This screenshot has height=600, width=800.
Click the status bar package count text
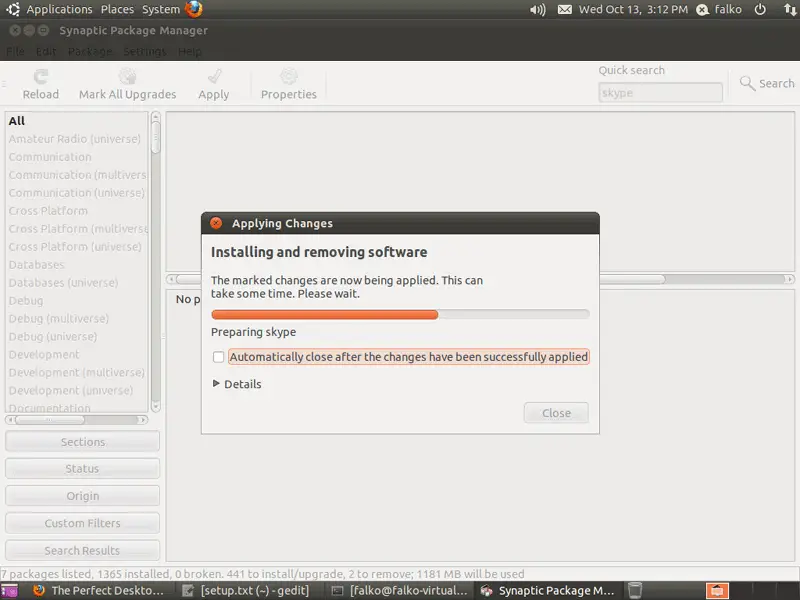[262, 574]
